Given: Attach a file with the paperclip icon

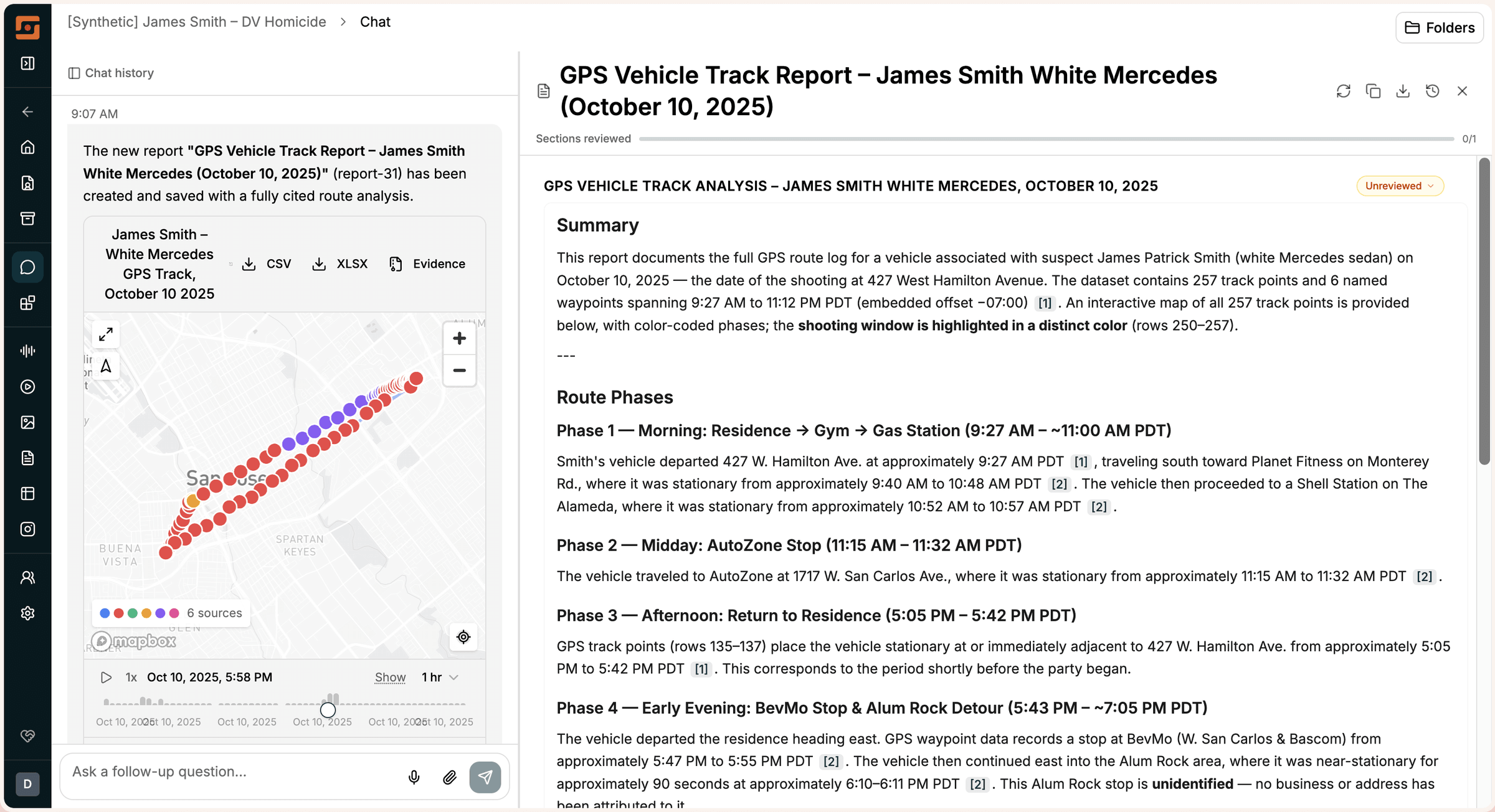Looking at the screenshot, I should [x=450, y=777].
